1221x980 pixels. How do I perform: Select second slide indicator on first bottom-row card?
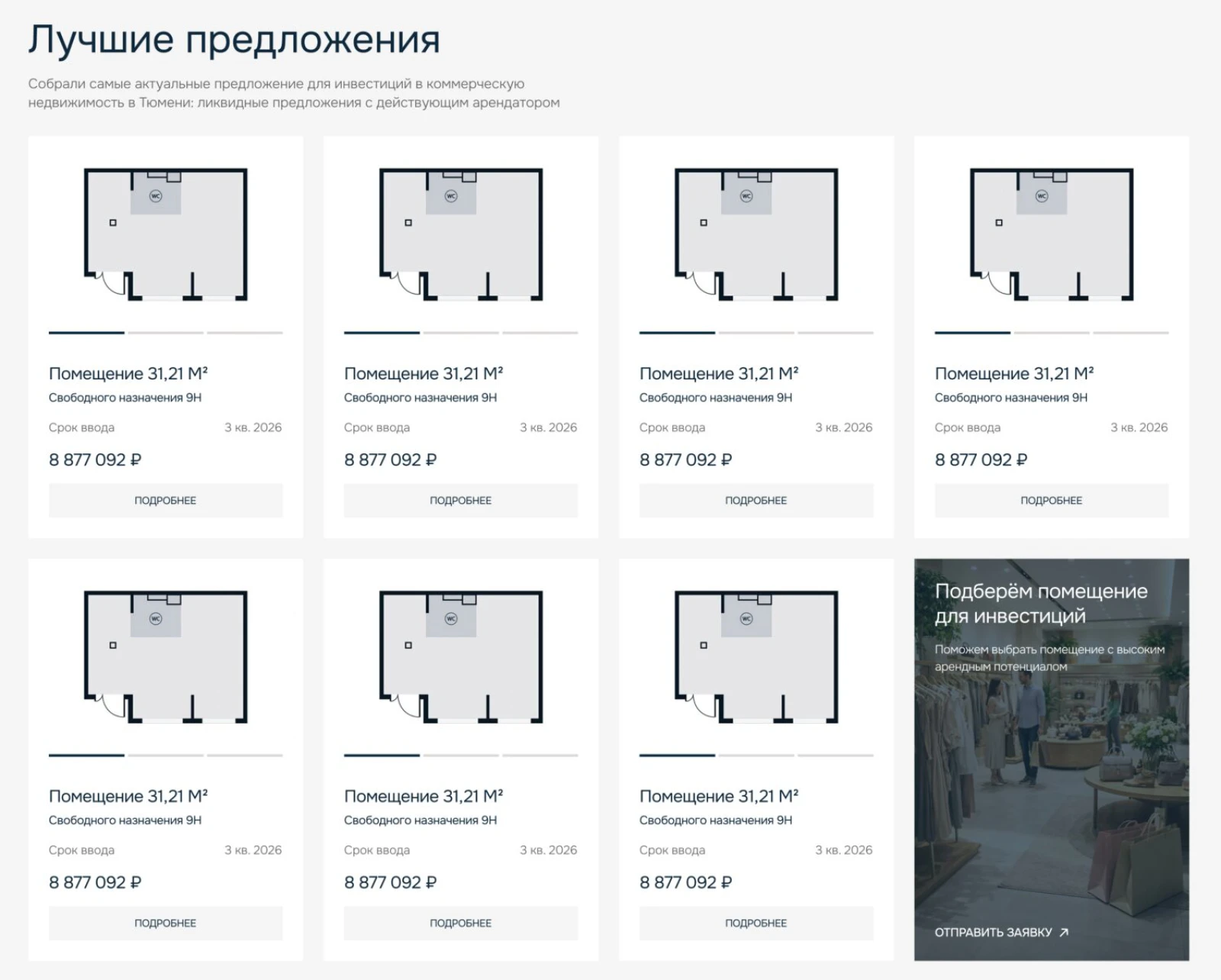pos(166,756)
